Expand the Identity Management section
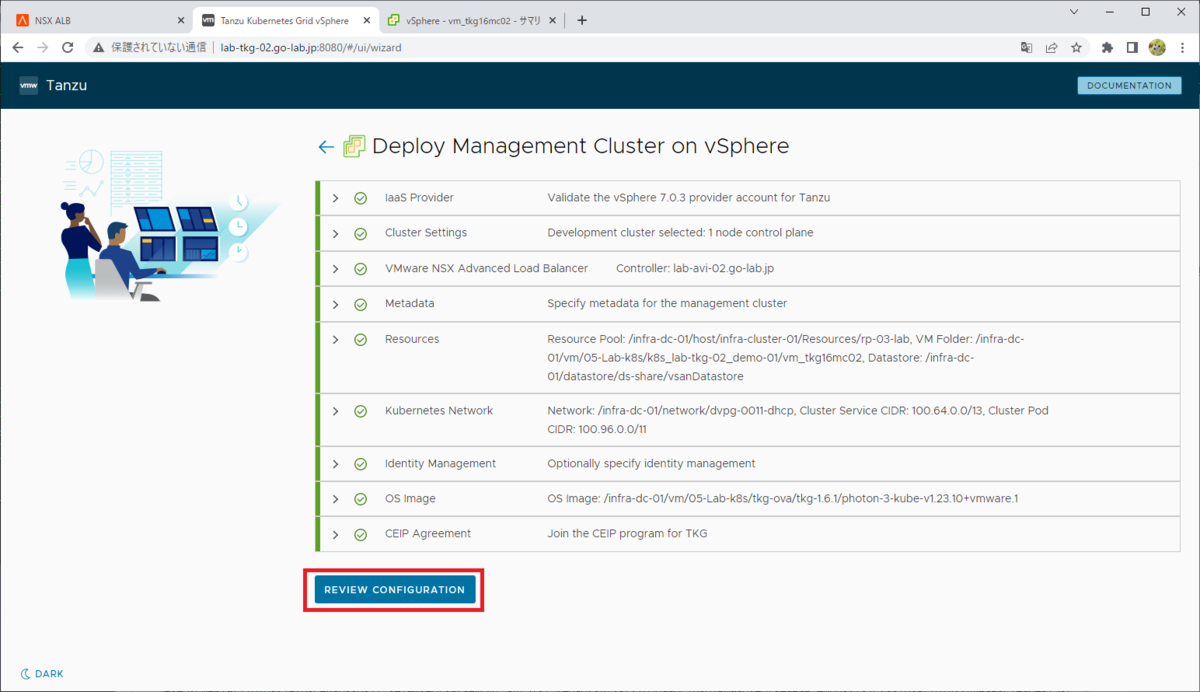 point(336,464)
